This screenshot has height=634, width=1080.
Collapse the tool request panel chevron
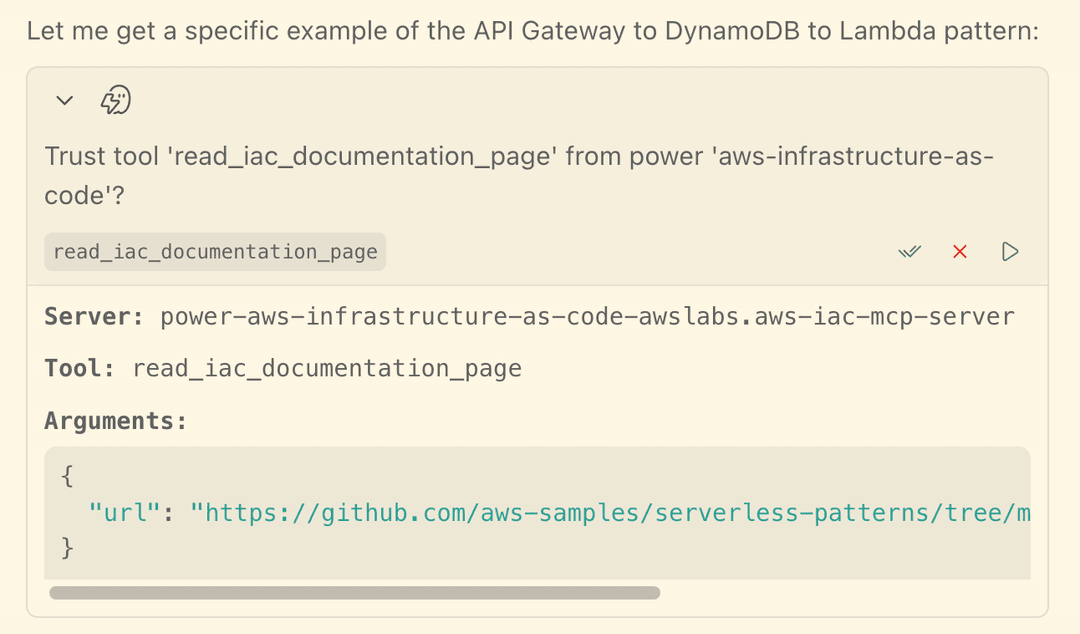(x=65, y=101)
